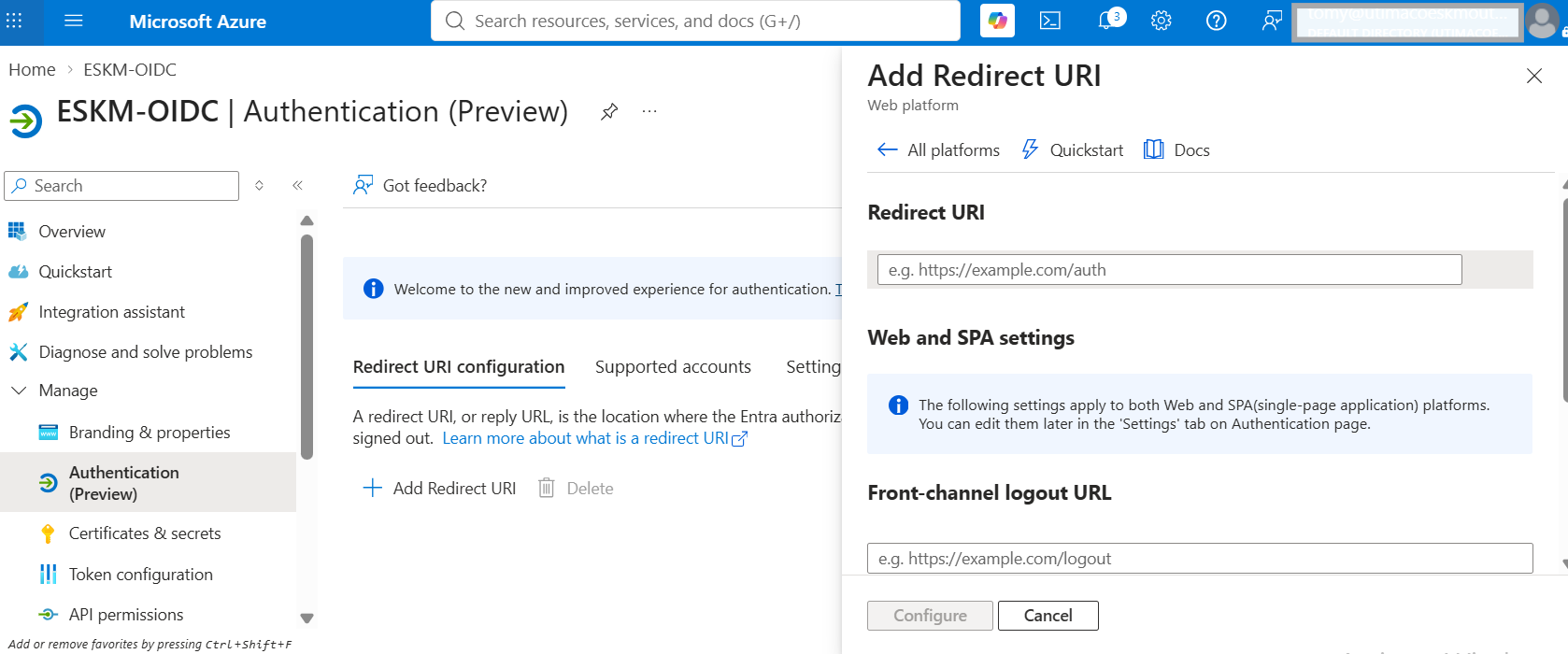1568x654 pixels.
Task: Switch to Supported accounts tab
Action: point(673,367)
